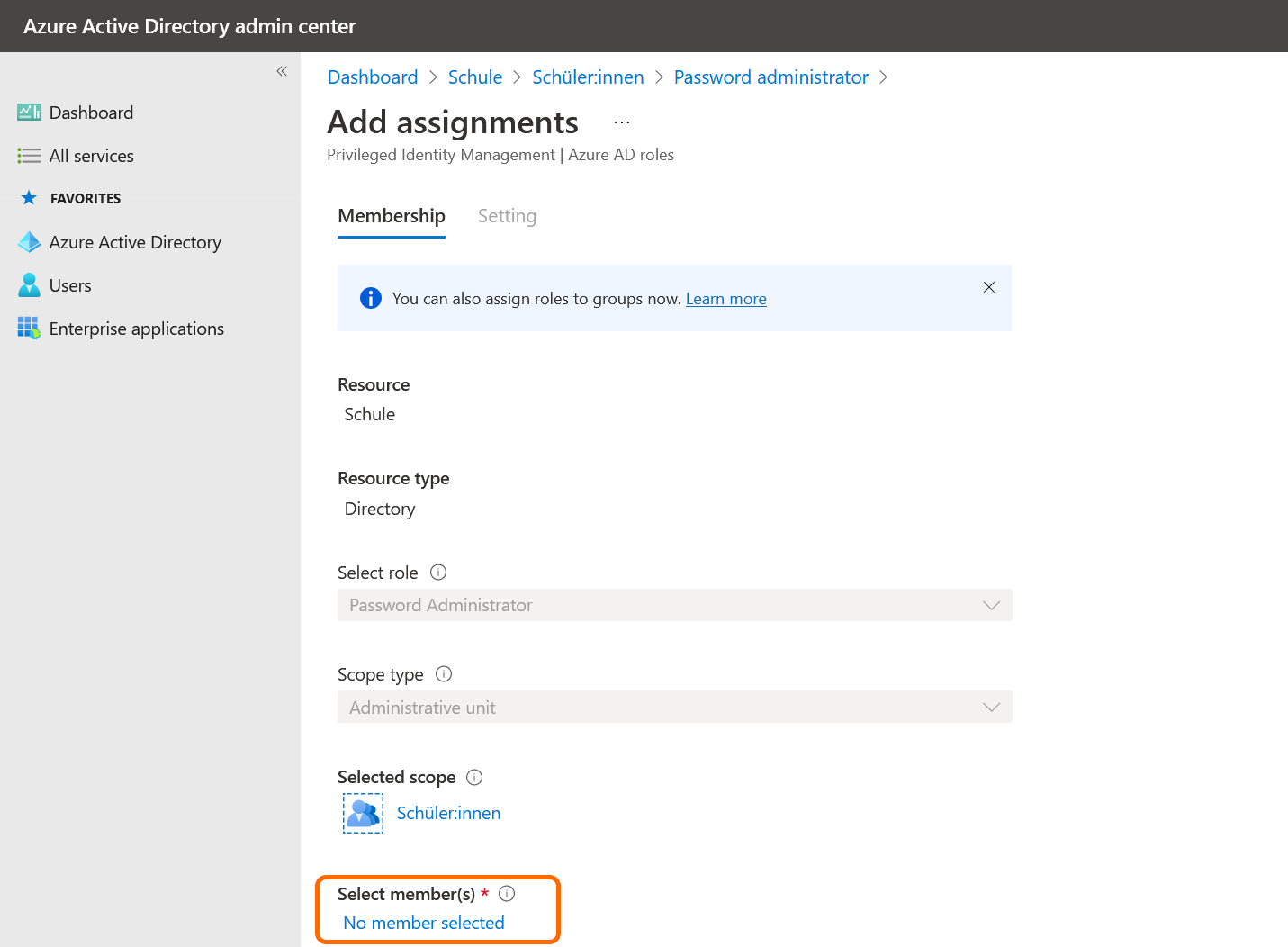Viewport: 1288px width, 947px height.
Task: Click the Enterprise applications grid icon
Action: (29, 329)
